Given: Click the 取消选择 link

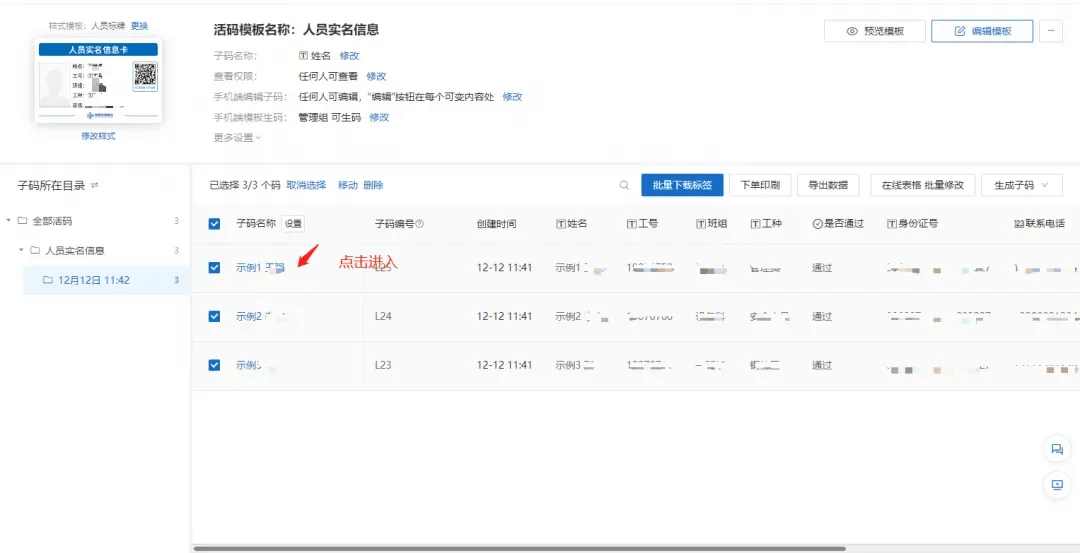Looking at the screenshot, I should click(x=306, y=185).
